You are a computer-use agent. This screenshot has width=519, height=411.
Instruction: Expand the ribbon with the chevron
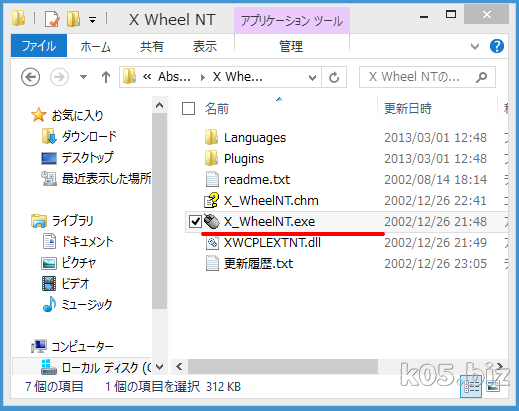[475, 46]
